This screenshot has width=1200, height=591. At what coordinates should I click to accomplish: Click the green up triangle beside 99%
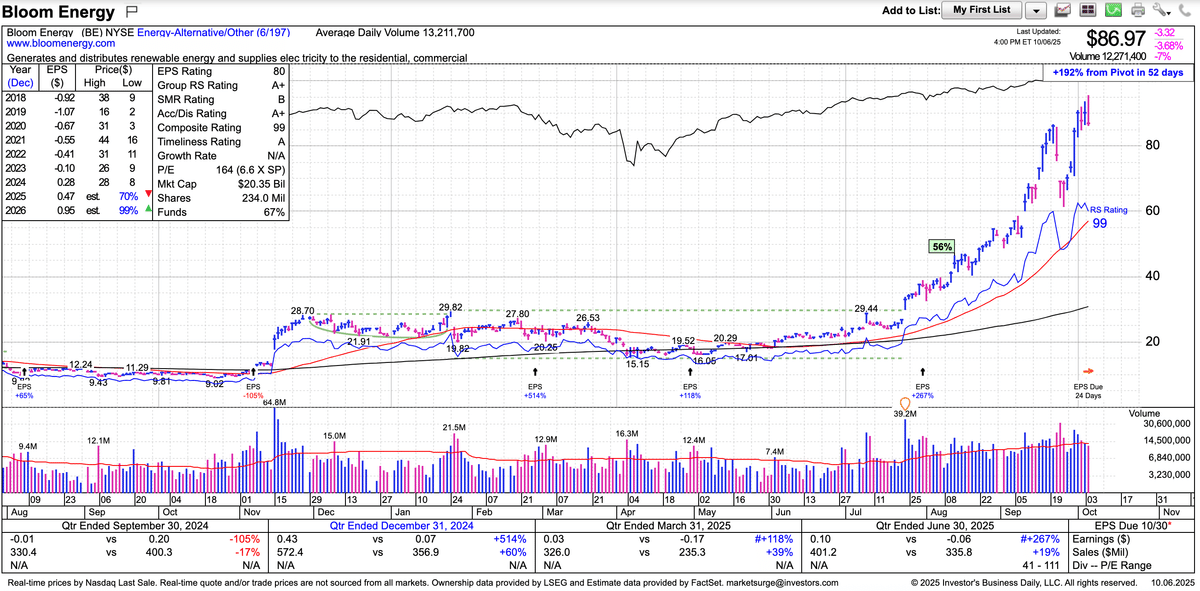tap(148, 210)
